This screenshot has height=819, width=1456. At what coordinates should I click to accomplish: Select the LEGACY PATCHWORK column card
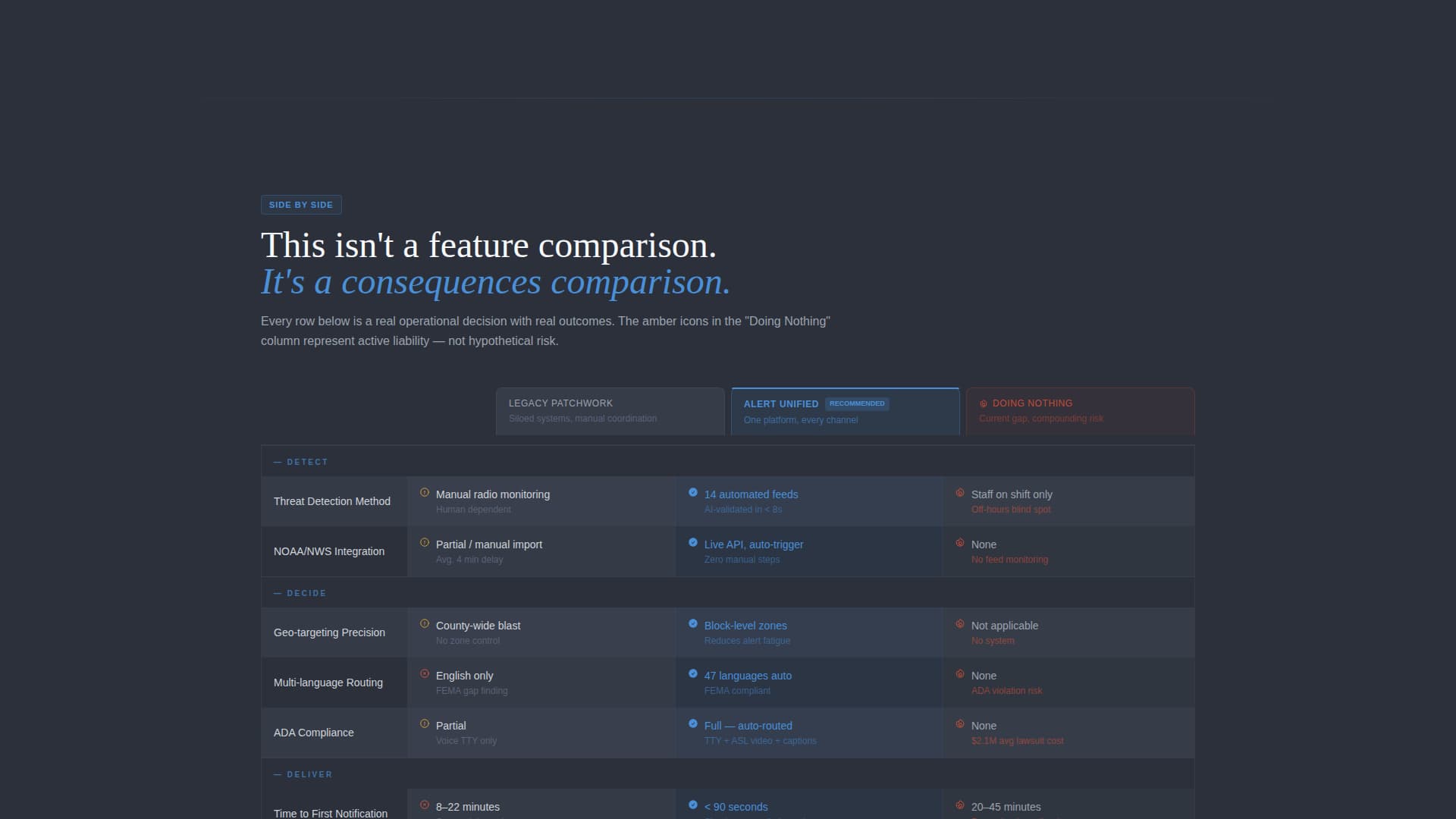point(610,411)
